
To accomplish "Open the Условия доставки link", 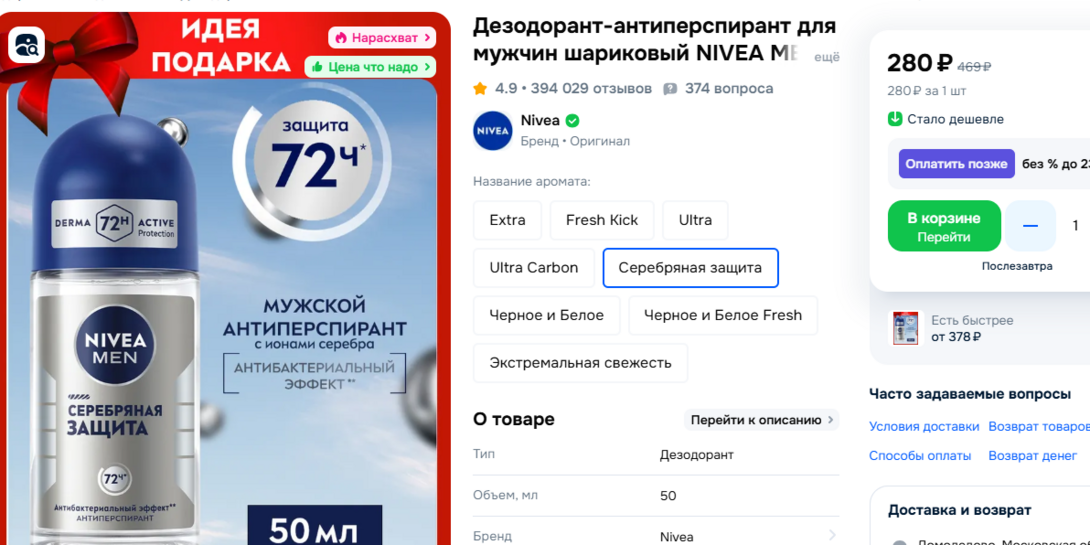I will coord(924,427).
